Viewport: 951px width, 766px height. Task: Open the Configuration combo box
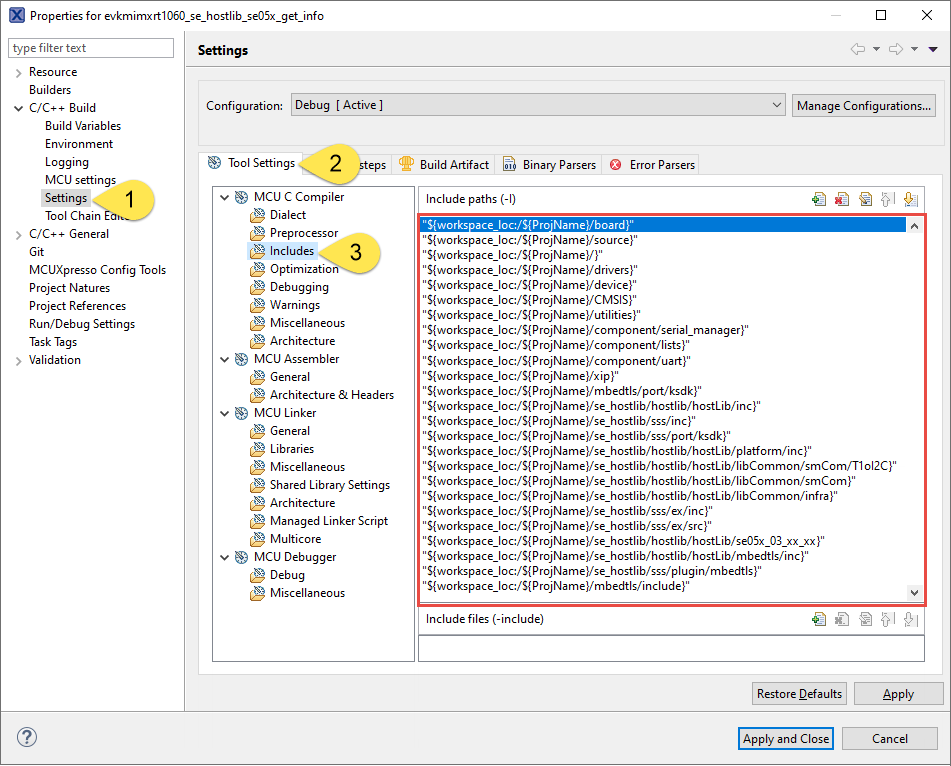click(538, 105)
